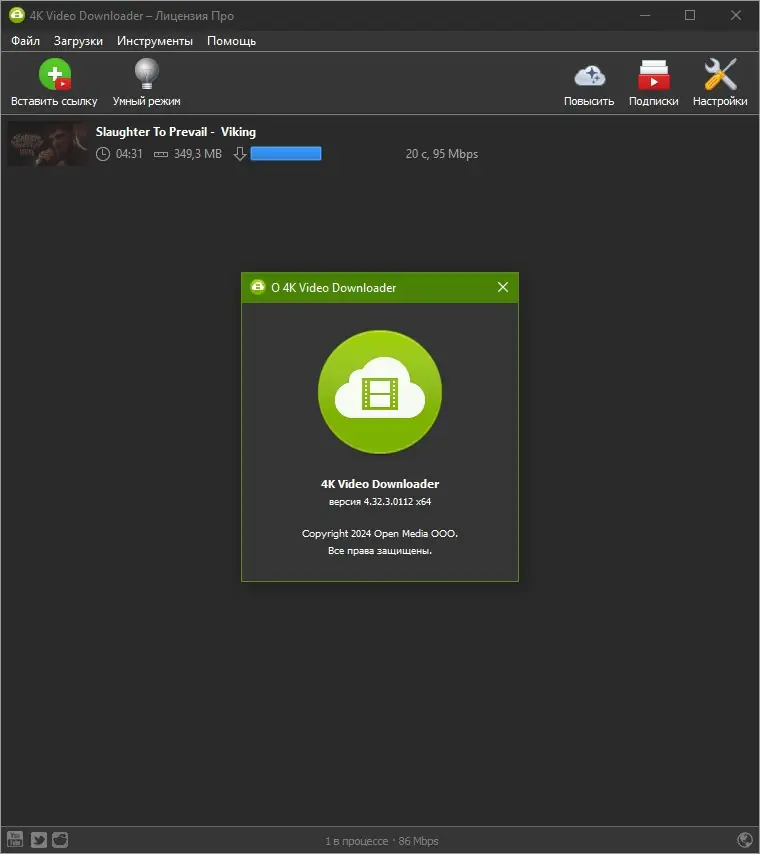Close the main 4K Video Downloader window
The width and height of the screenshot is (760, 854).
click(x=735, y=15)
